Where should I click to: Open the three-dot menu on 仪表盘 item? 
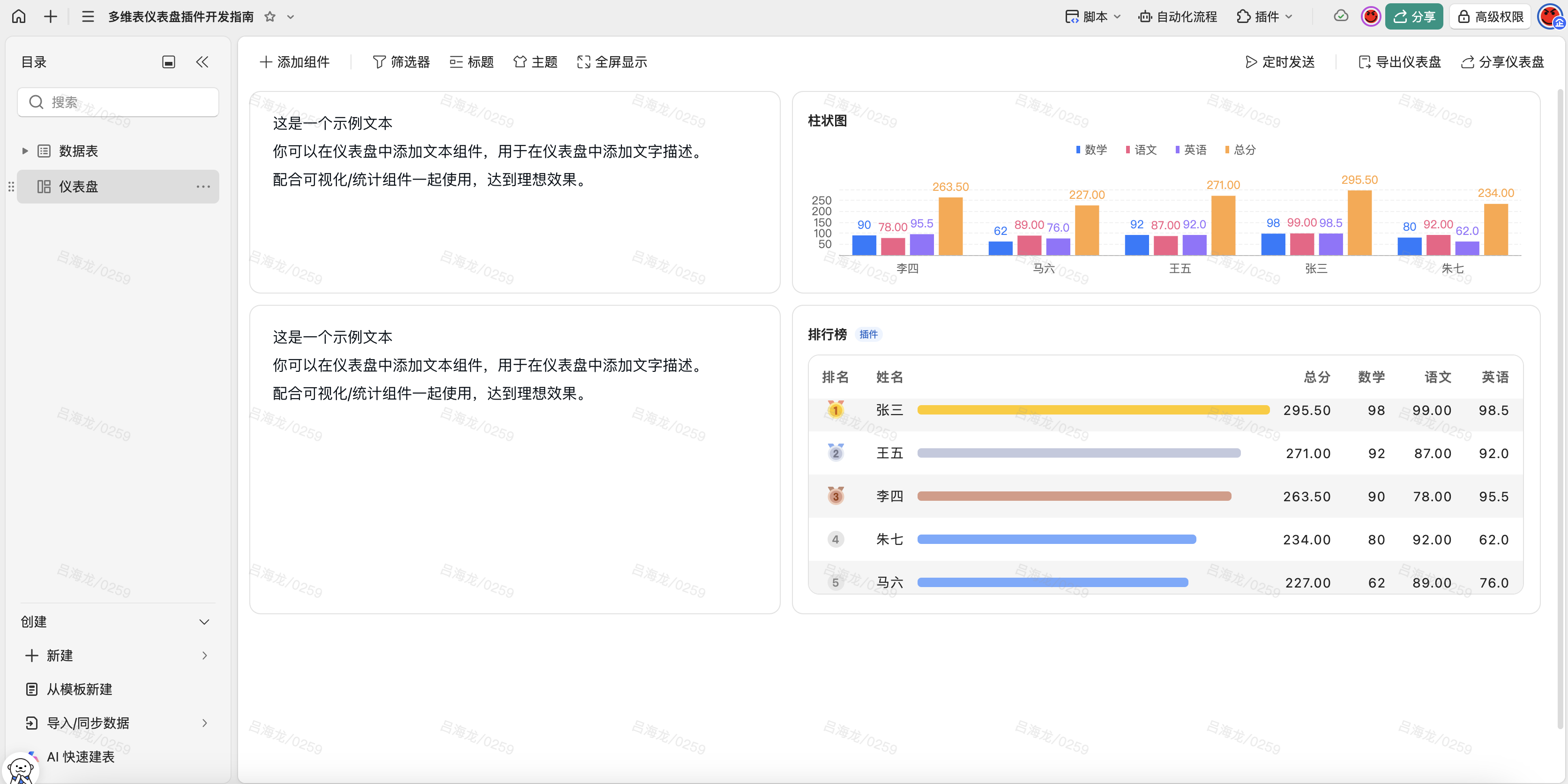pyautogui.click(x=203, y=187)
